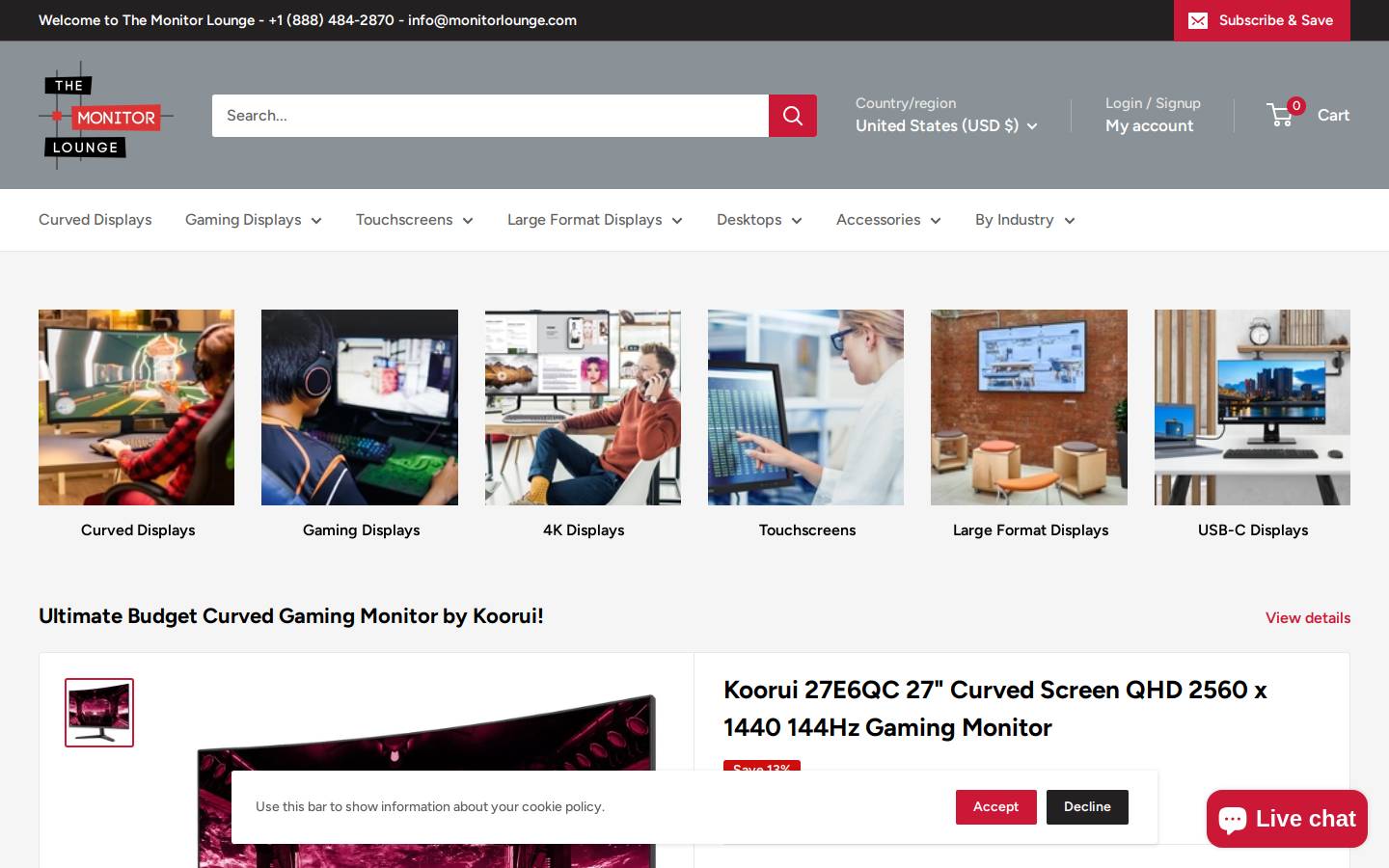Viewport: 1389px width, 868px height.
Task: Decline the cookie policy
Action: tap(1087, 807)
